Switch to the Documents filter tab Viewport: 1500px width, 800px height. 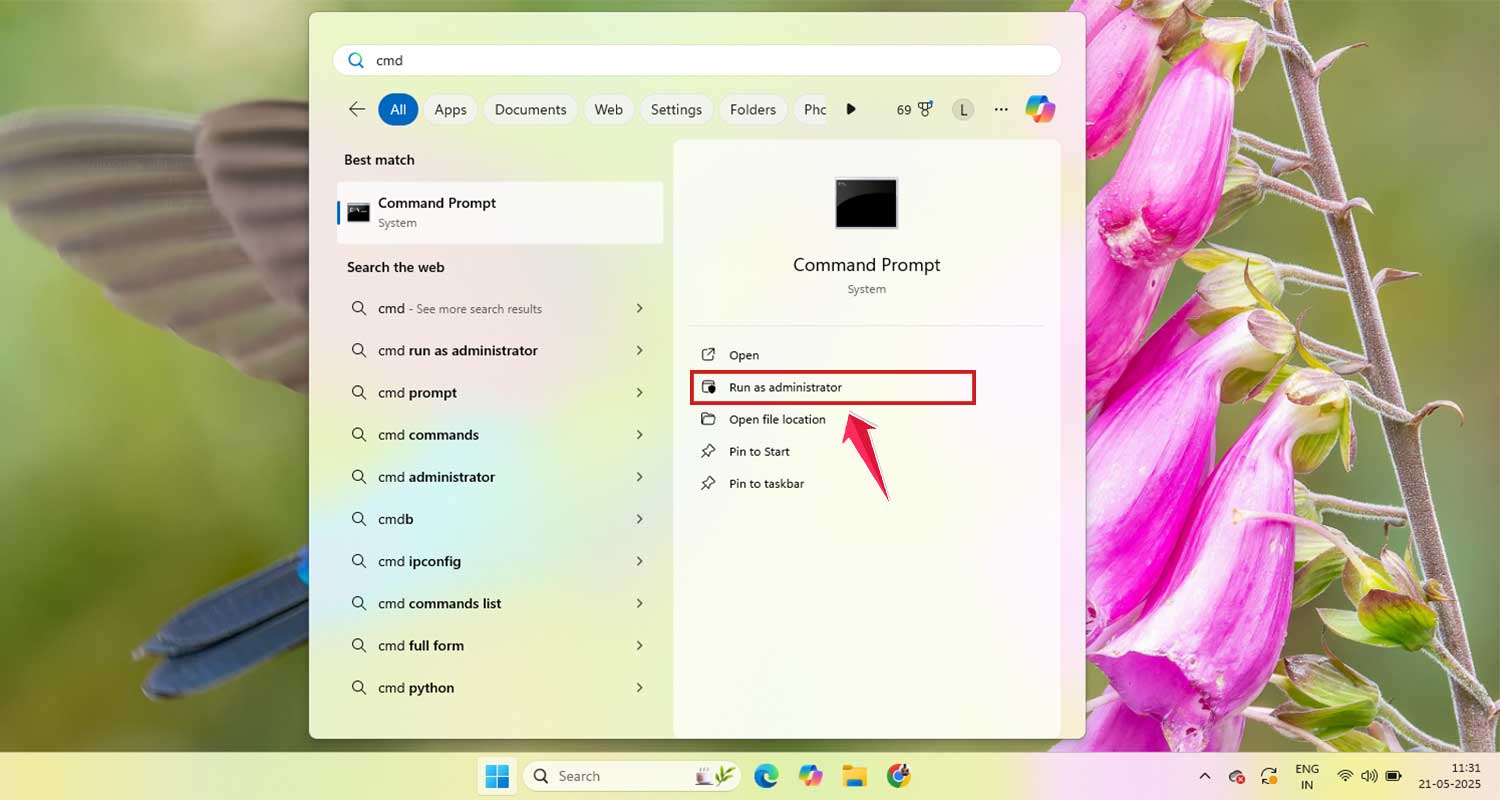tap(530, 109)
